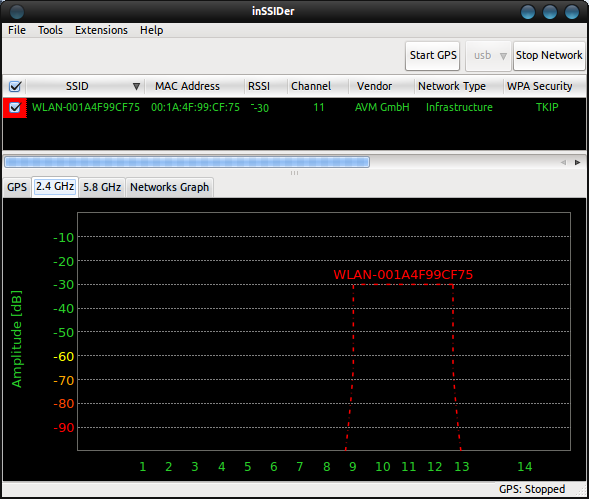Click the -90 amplitude axis label
589x499 pixels.
point(63,428)
